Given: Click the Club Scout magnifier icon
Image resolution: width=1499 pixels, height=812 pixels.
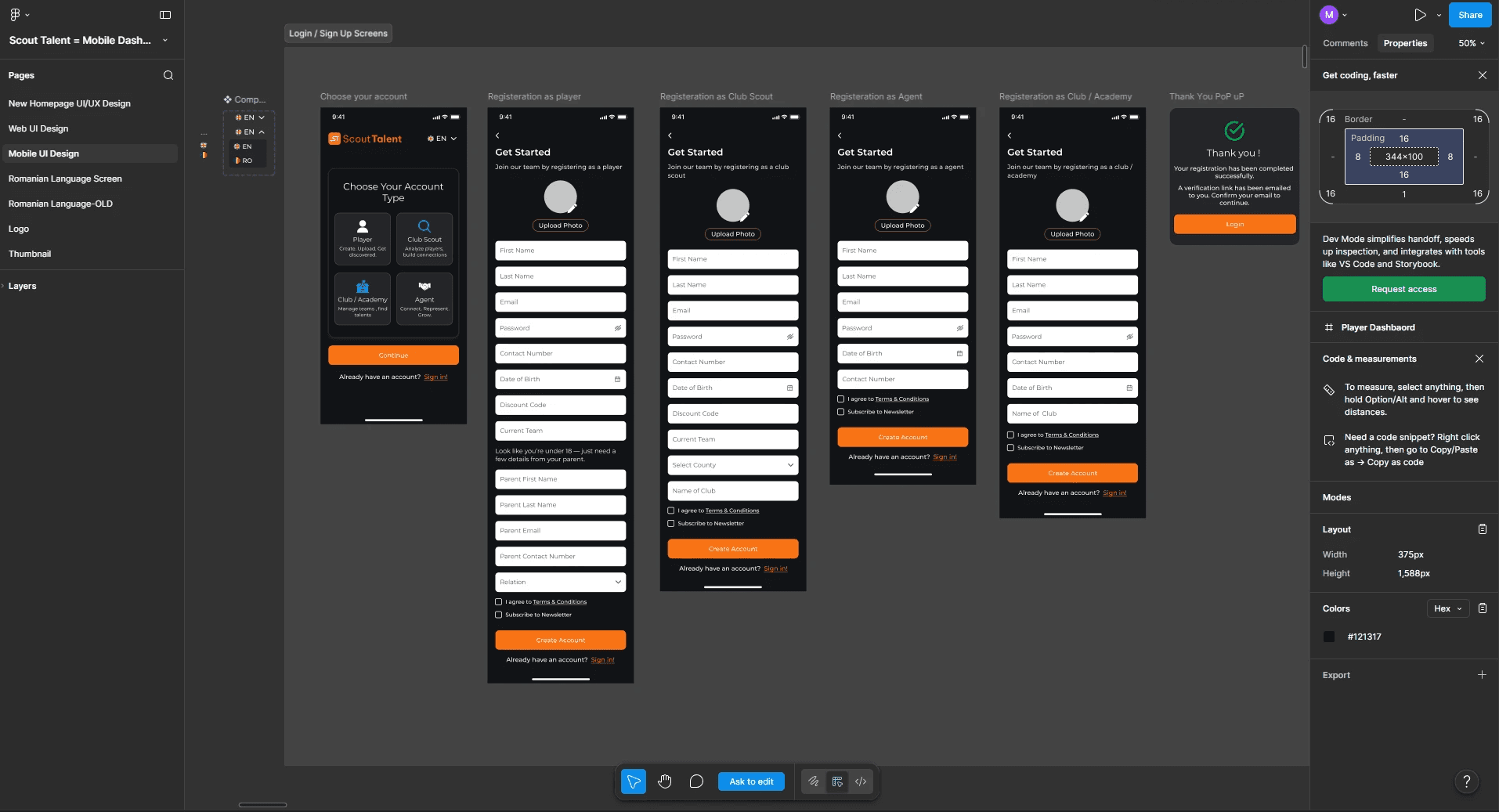Looking at the screenshot, I should [x=424, y=226].
